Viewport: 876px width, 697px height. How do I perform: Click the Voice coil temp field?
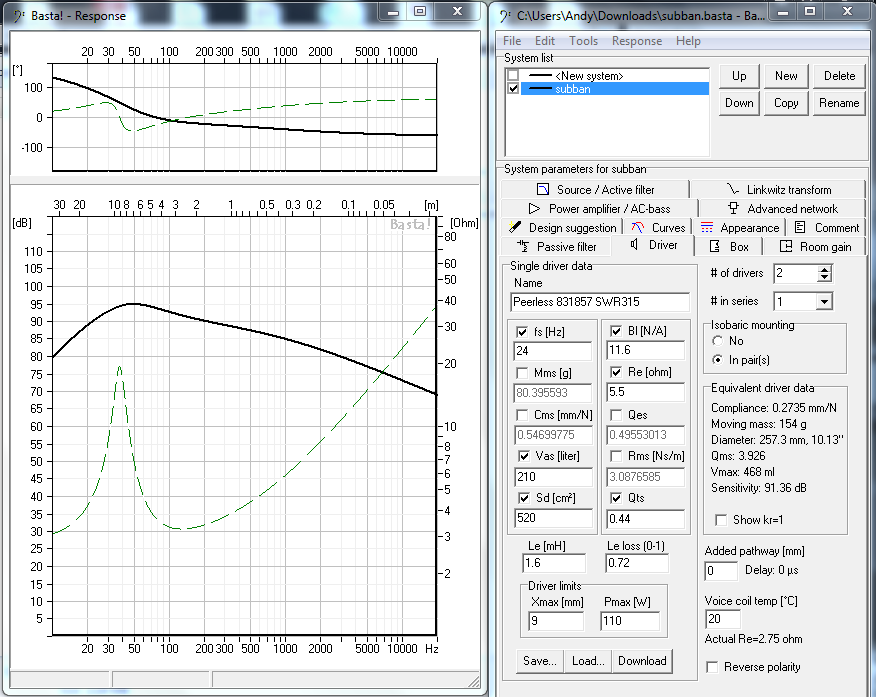pos(722,619)
